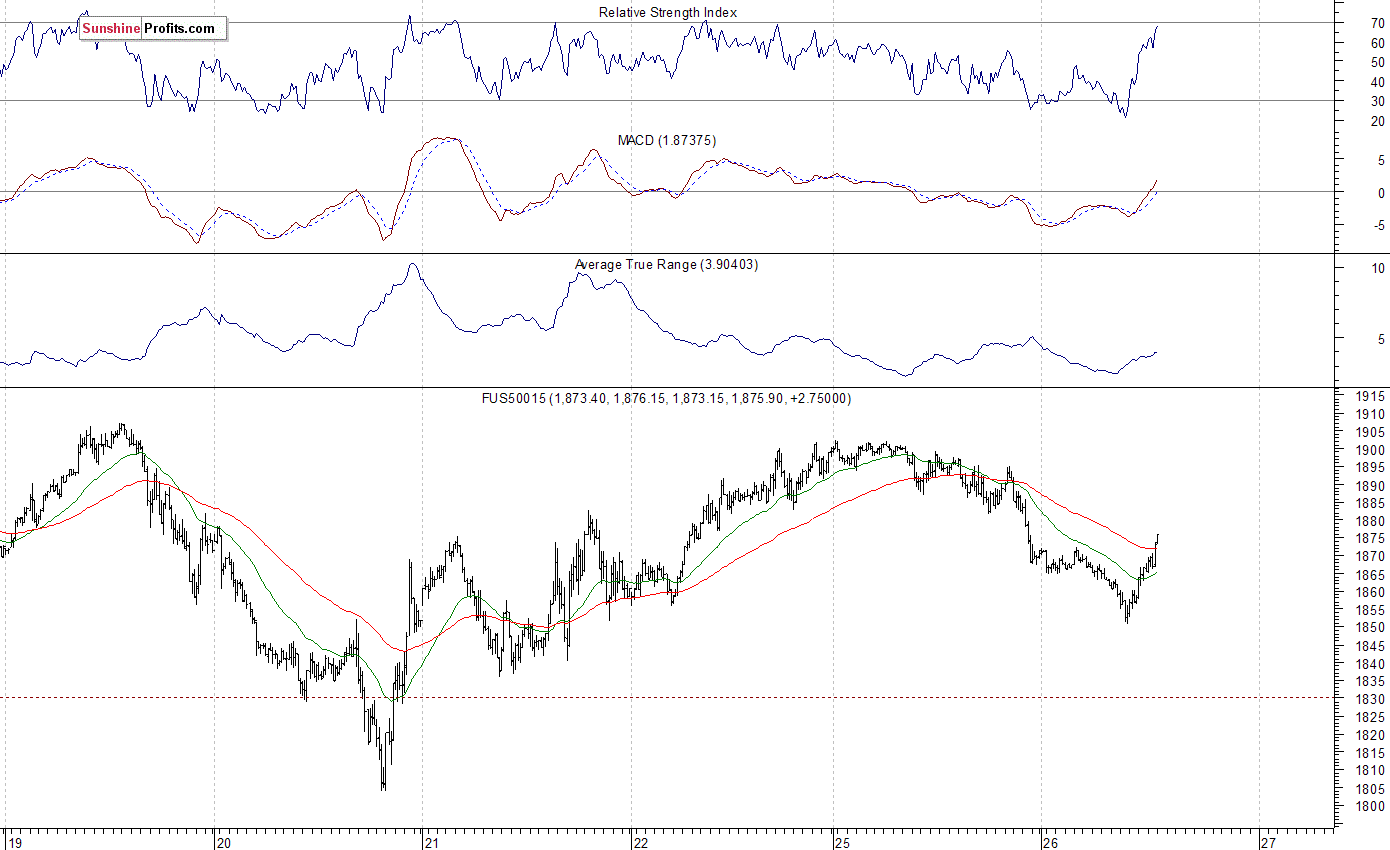1390x850 pixels.
Task: Click the 20 level on RSI scale
Action: click(x=1377, y=121)
